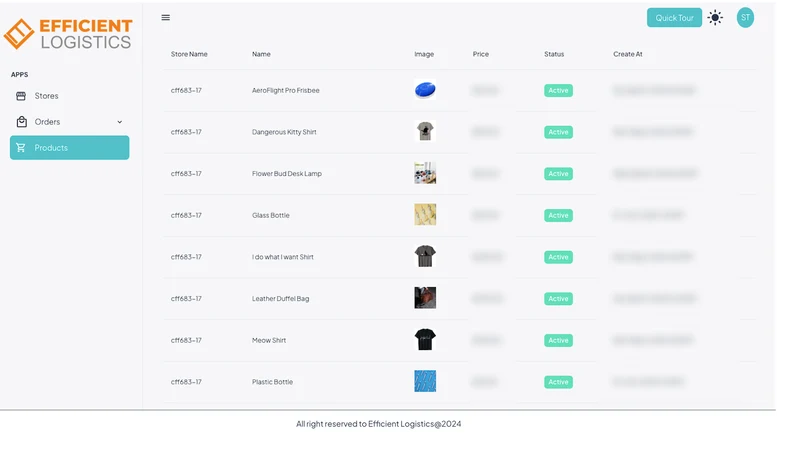This screenshot has height=450, width=800.
Task: Click store name in Meow Shirt row
Action: (186, 340)
